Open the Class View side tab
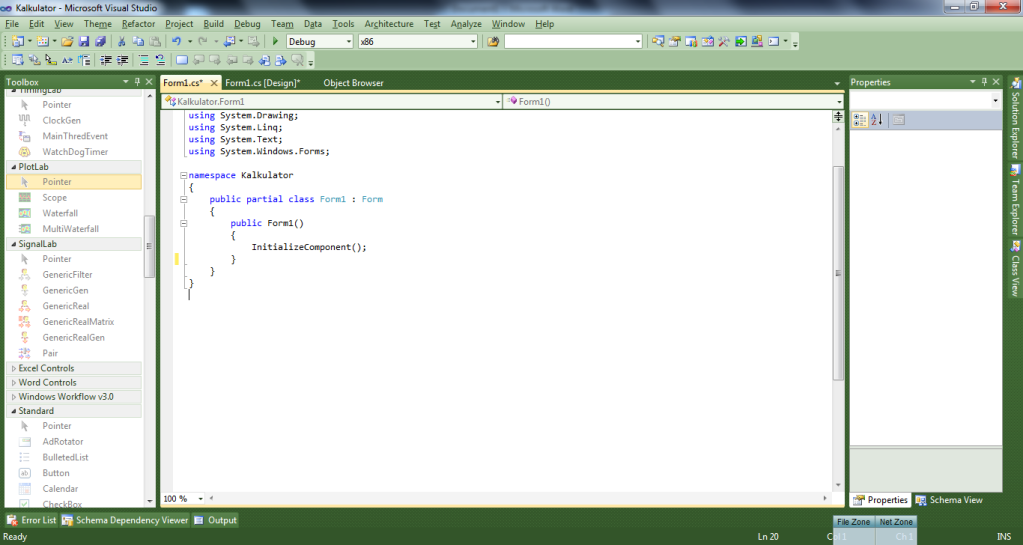 [x=1015, y=269]
